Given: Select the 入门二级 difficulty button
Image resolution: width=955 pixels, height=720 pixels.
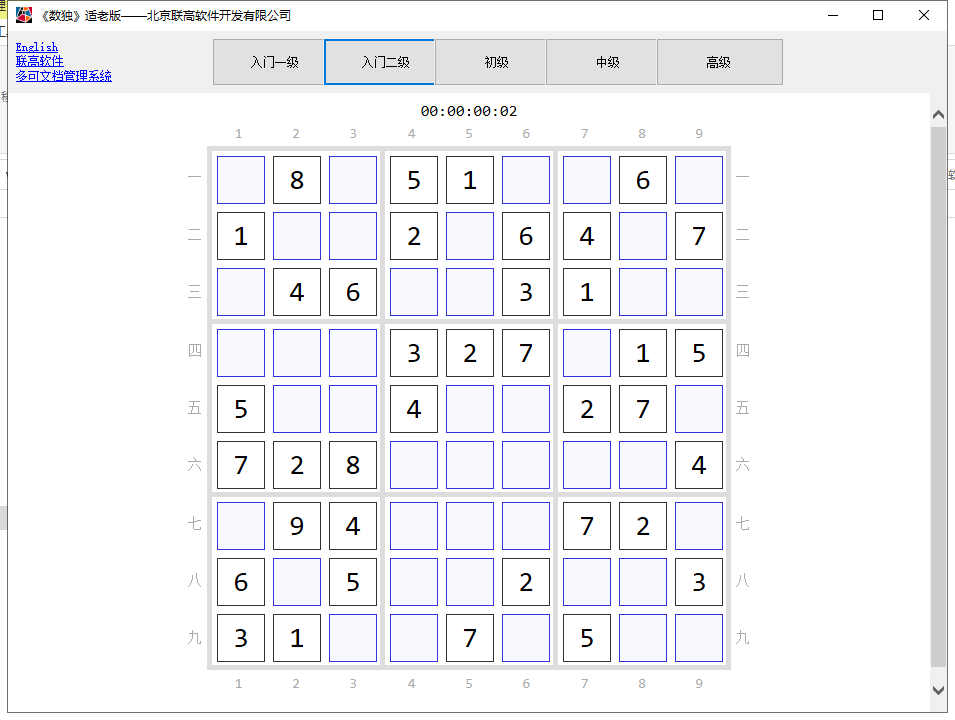Looking at the screenshot, I should point(379,62).
